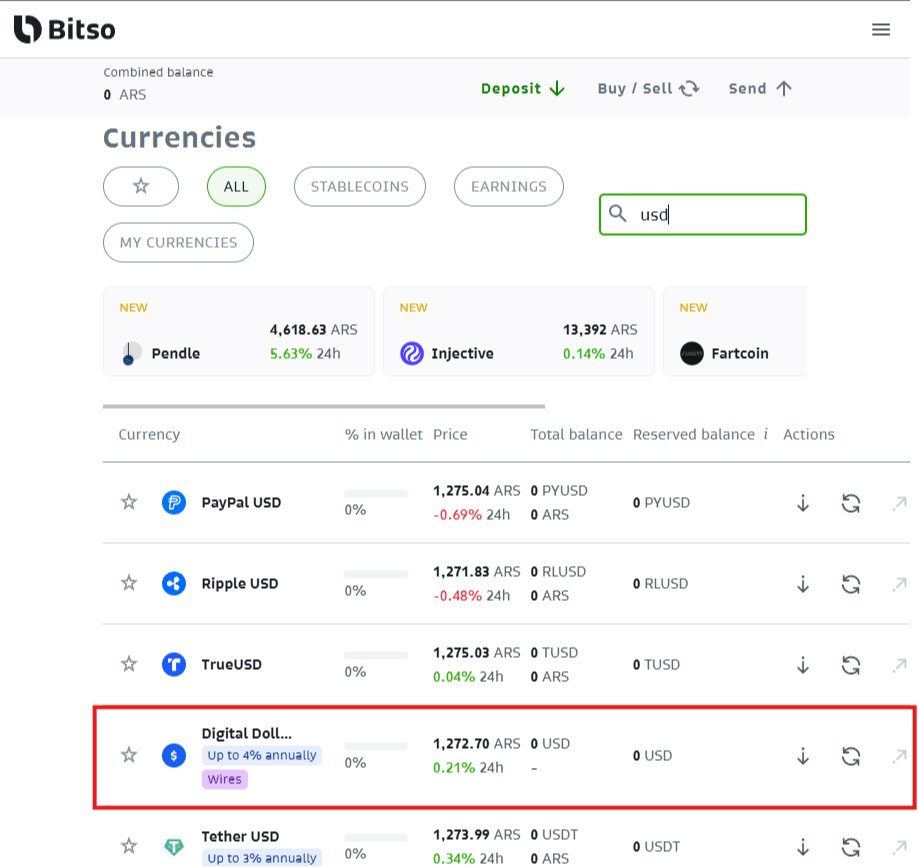Select the MY CURRENCIES filter chip

pos(179,242)
